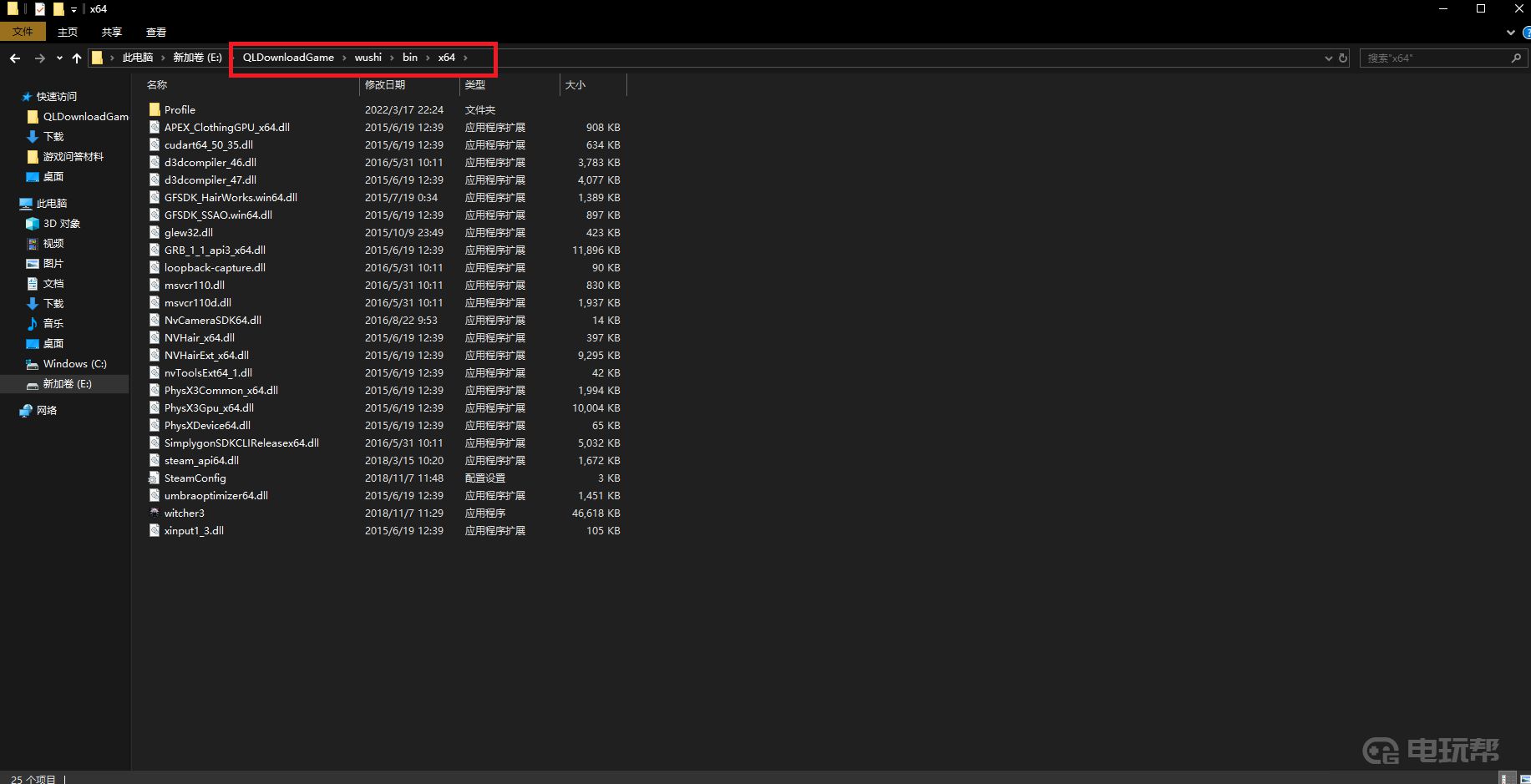Expand chevron after wushi in path
This screenshot has height=784, width=1531.
coord(392,58)
